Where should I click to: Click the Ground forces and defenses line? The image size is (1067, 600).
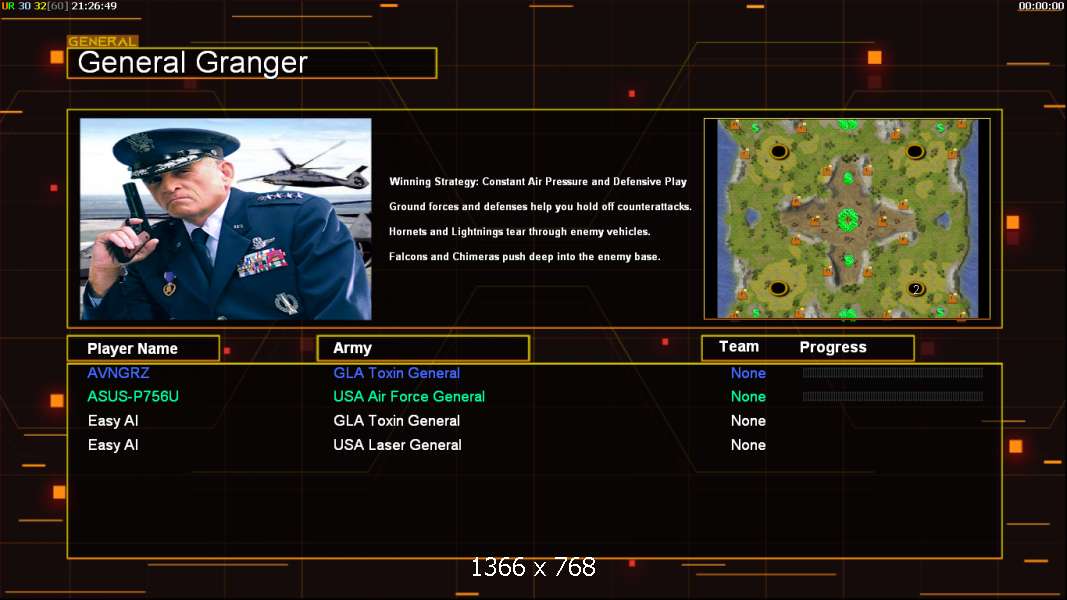[540, 207]
